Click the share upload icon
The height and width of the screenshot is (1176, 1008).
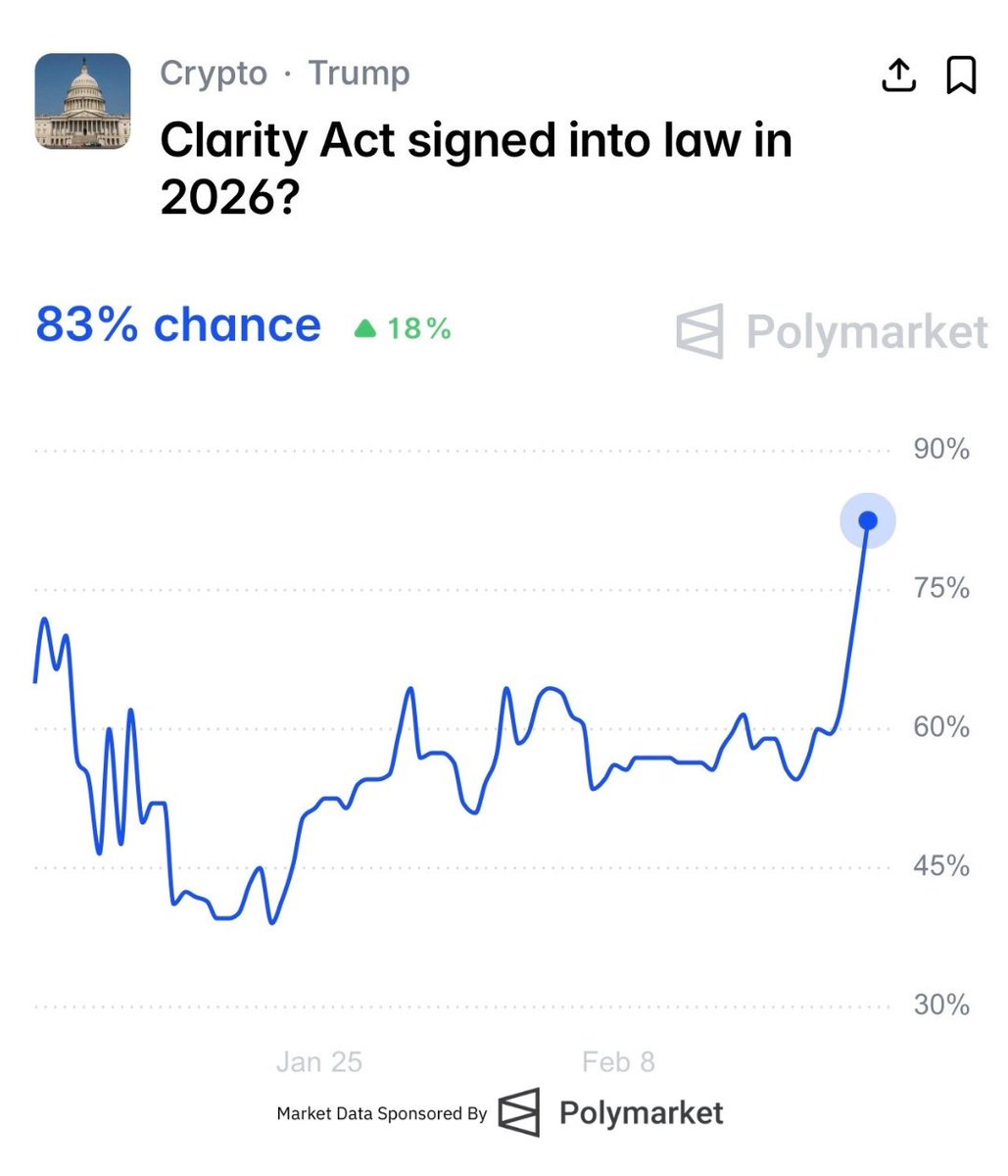click(x=898, y=74)
